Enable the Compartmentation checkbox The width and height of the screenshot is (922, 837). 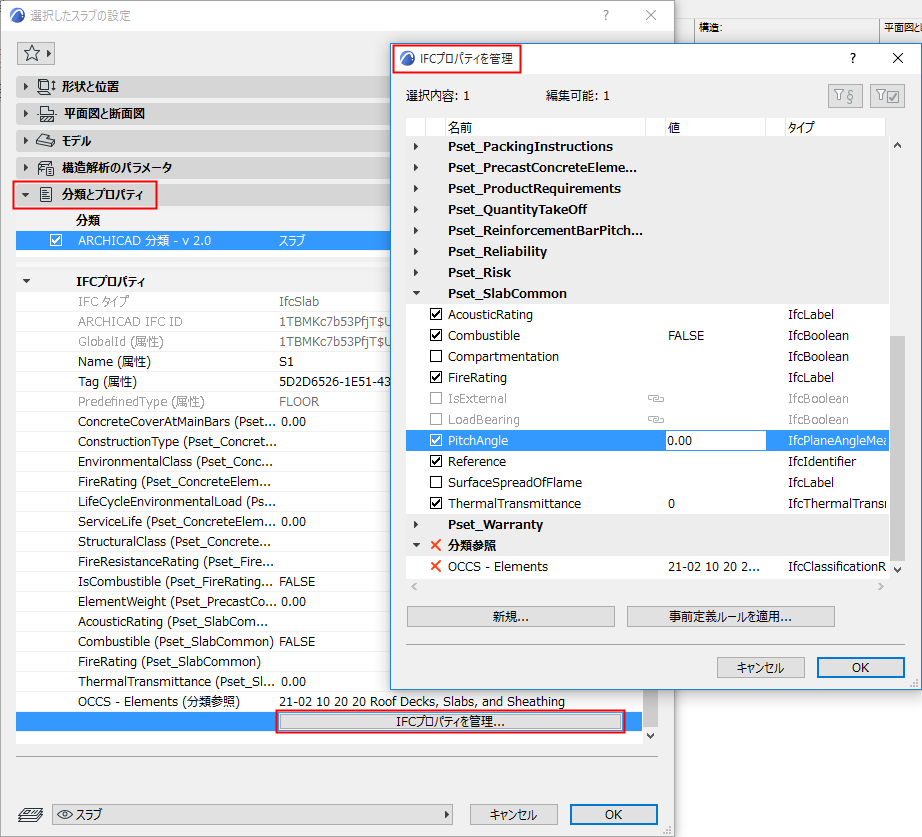435,356
